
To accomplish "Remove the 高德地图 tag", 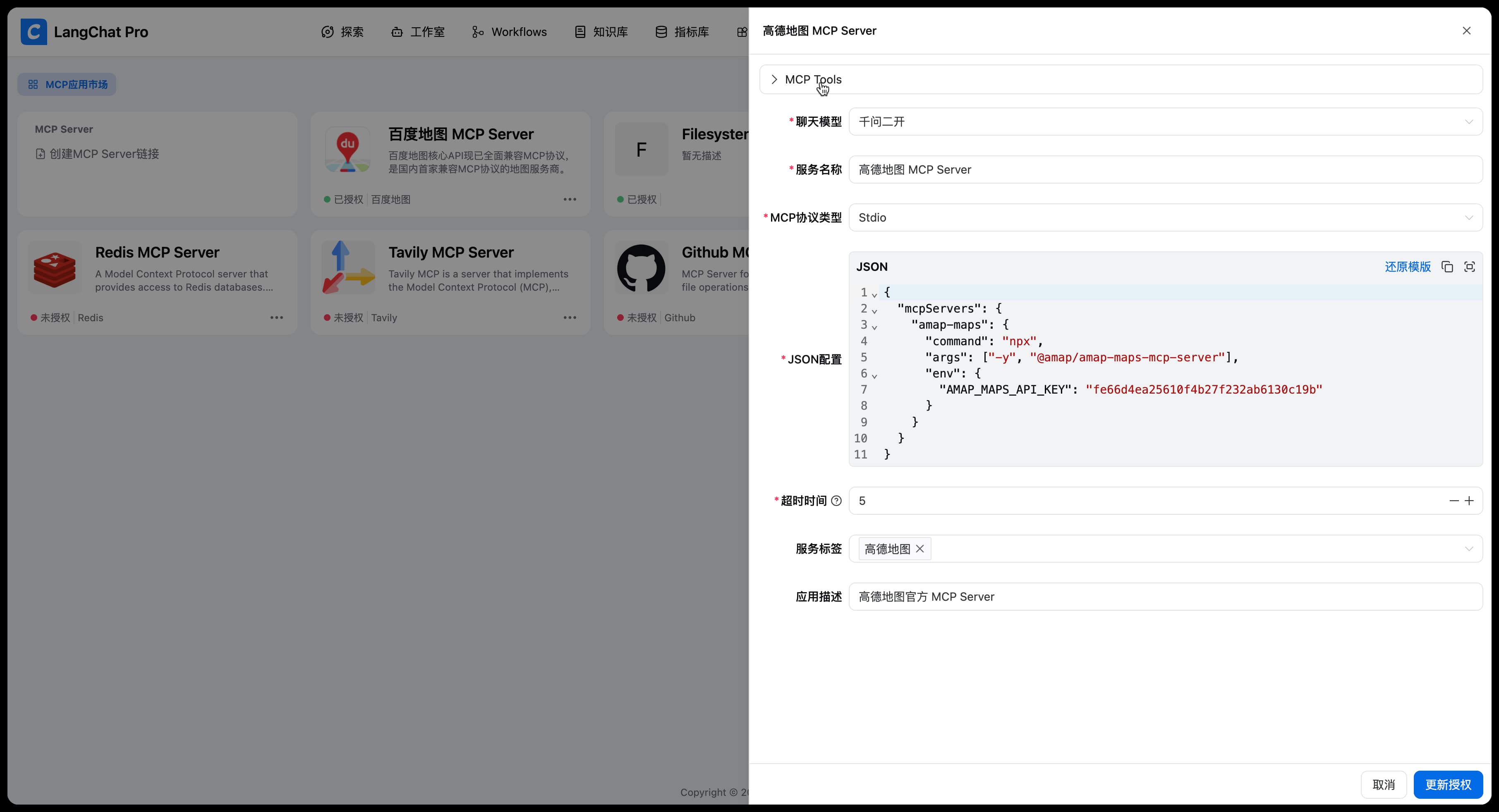I will click(920, 549).
